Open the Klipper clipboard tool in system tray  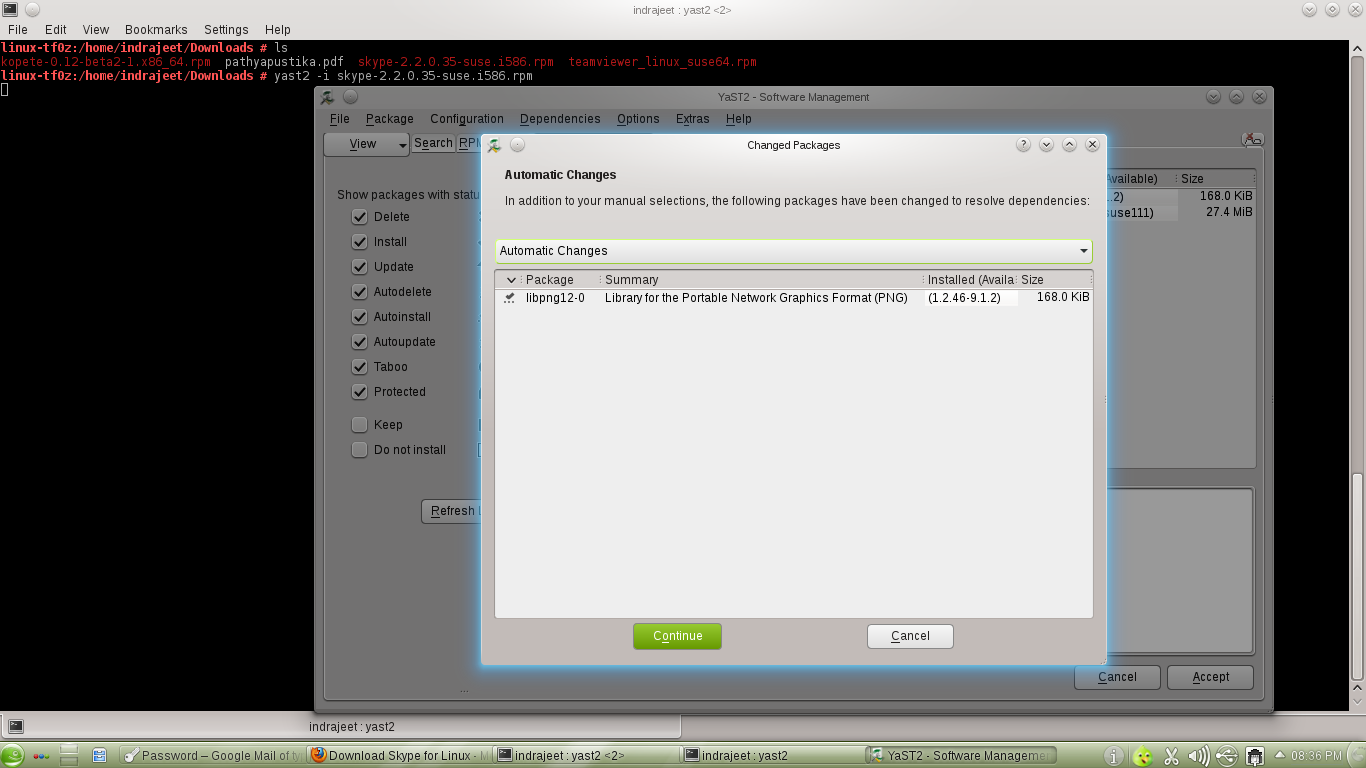(x=1170, y=755)
